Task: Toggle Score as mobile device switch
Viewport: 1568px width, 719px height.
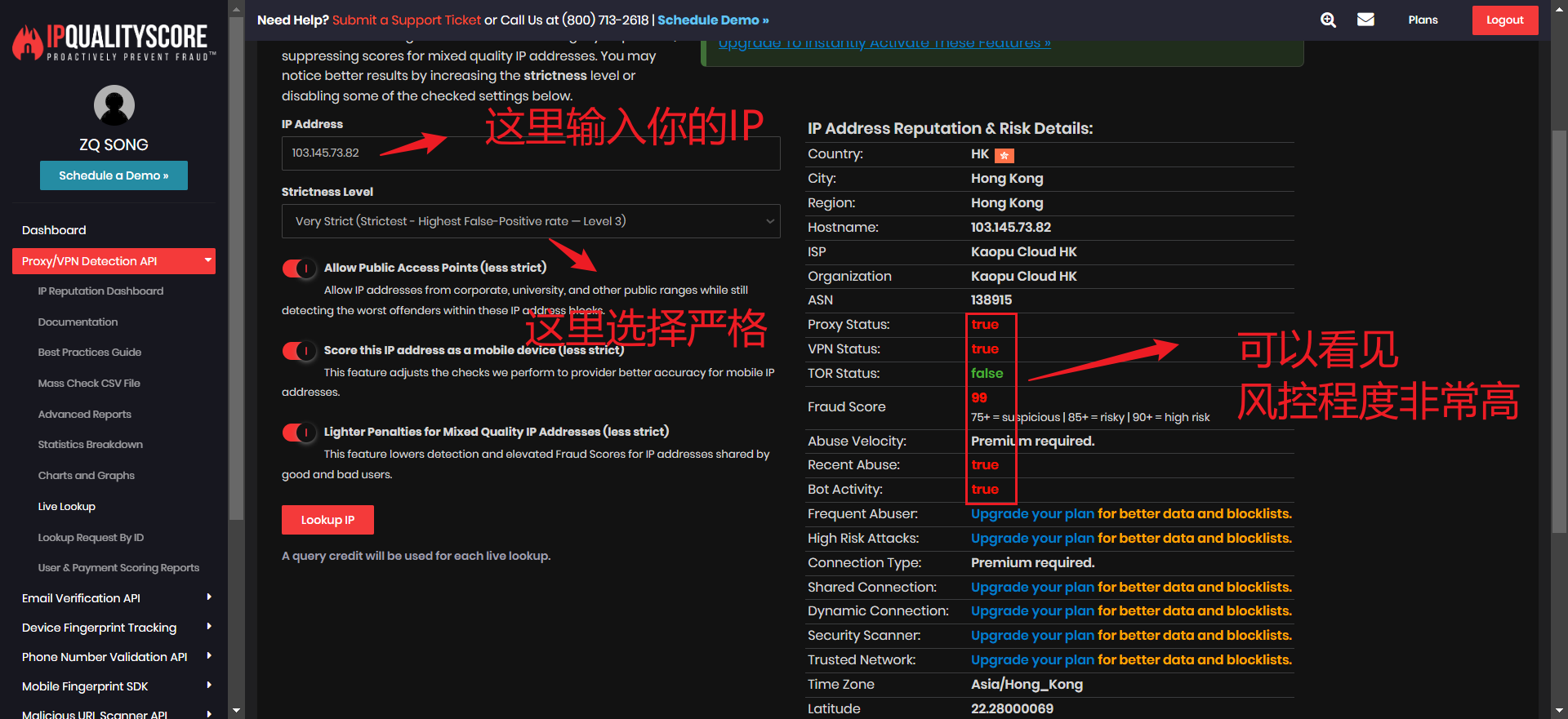Action: [299, 351]
